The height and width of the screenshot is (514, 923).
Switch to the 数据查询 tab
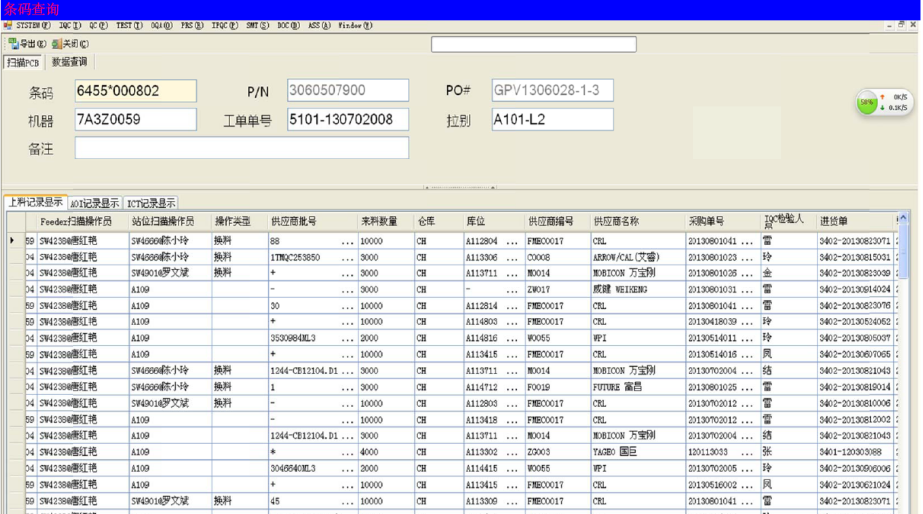69,62
